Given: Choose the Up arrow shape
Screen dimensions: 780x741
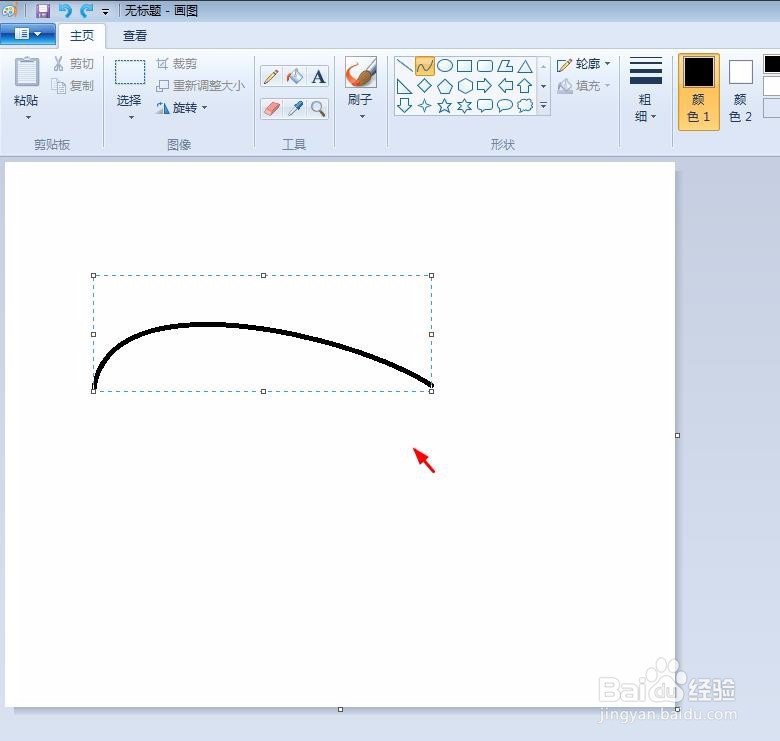Looking at the screenshot, I should tap(525, 86).
